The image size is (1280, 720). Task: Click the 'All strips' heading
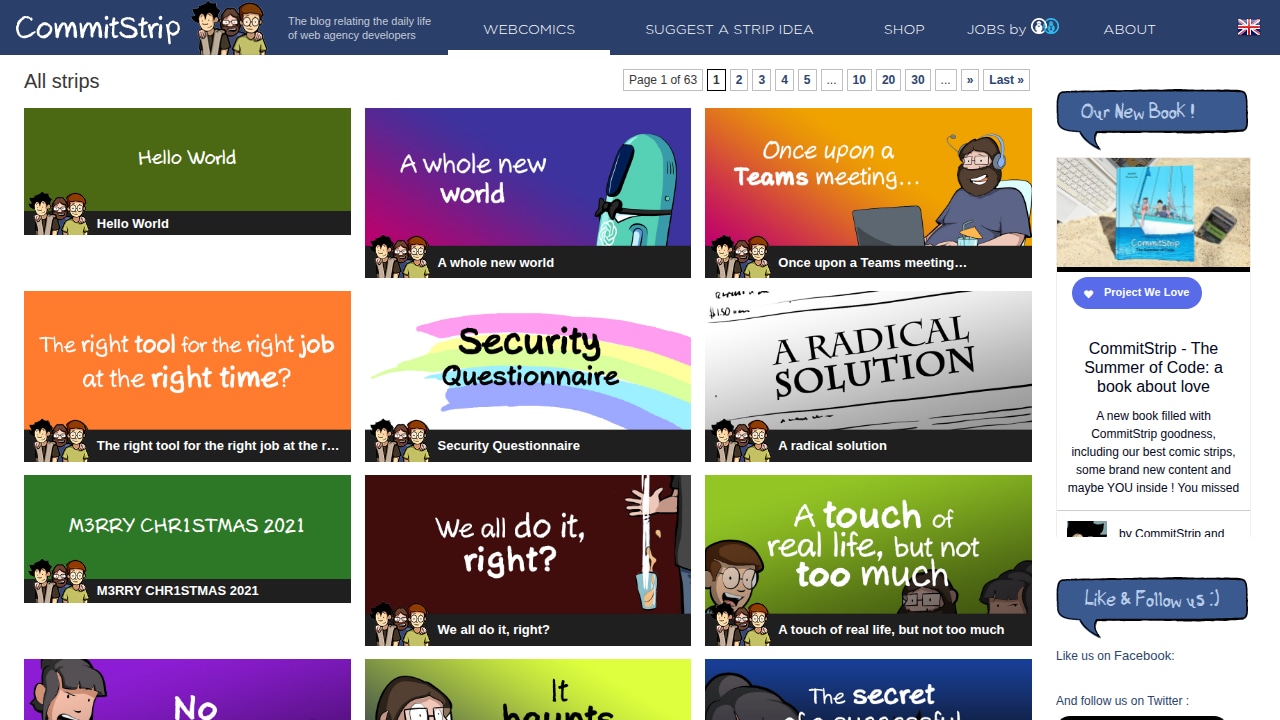pos(62,81)
